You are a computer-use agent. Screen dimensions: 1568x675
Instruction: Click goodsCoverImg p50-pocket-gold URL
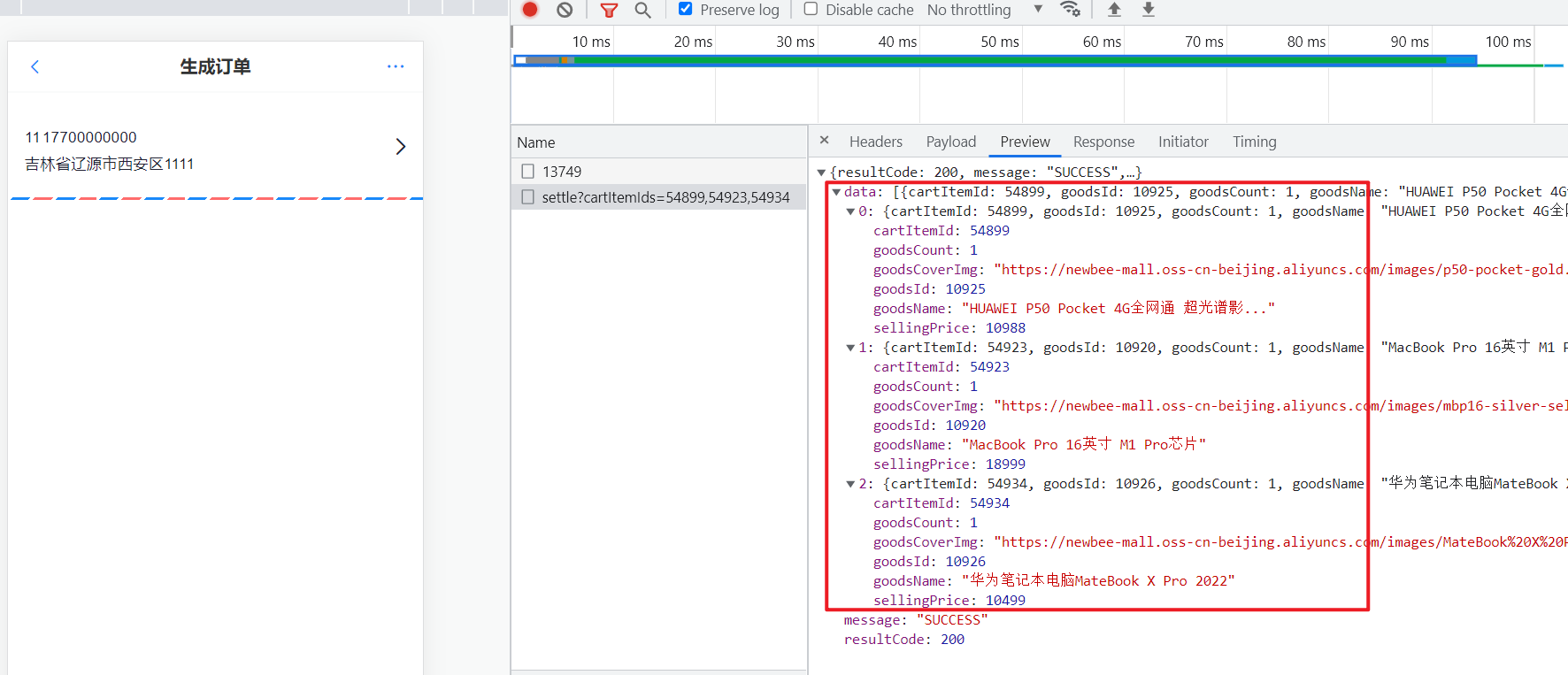click(x=1280, y=270)
